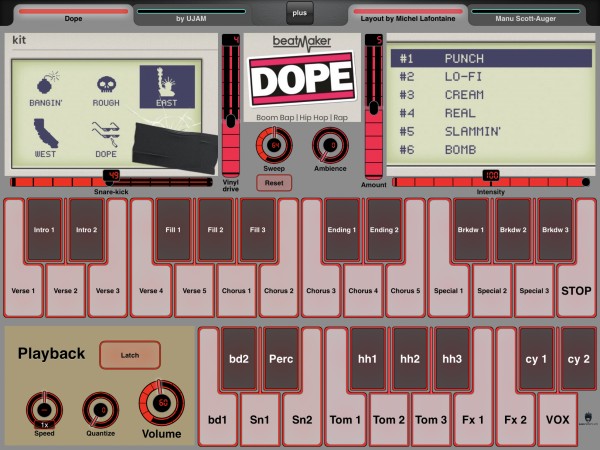Select preset #3 CREAM
Image resolution: width=600 pixels, height=450 pixels.
point(491,95)
